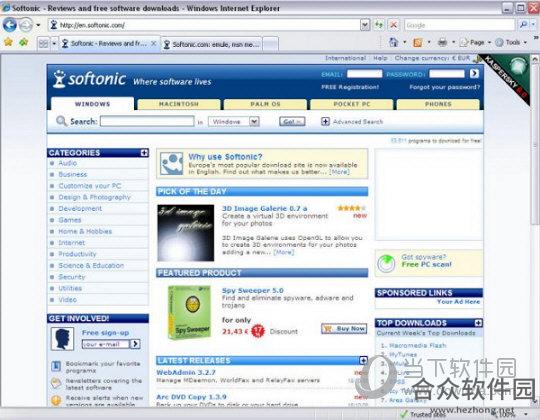Click the browser Forward arrow button
This screenshot has height=420, width=540.
[25, 25]
